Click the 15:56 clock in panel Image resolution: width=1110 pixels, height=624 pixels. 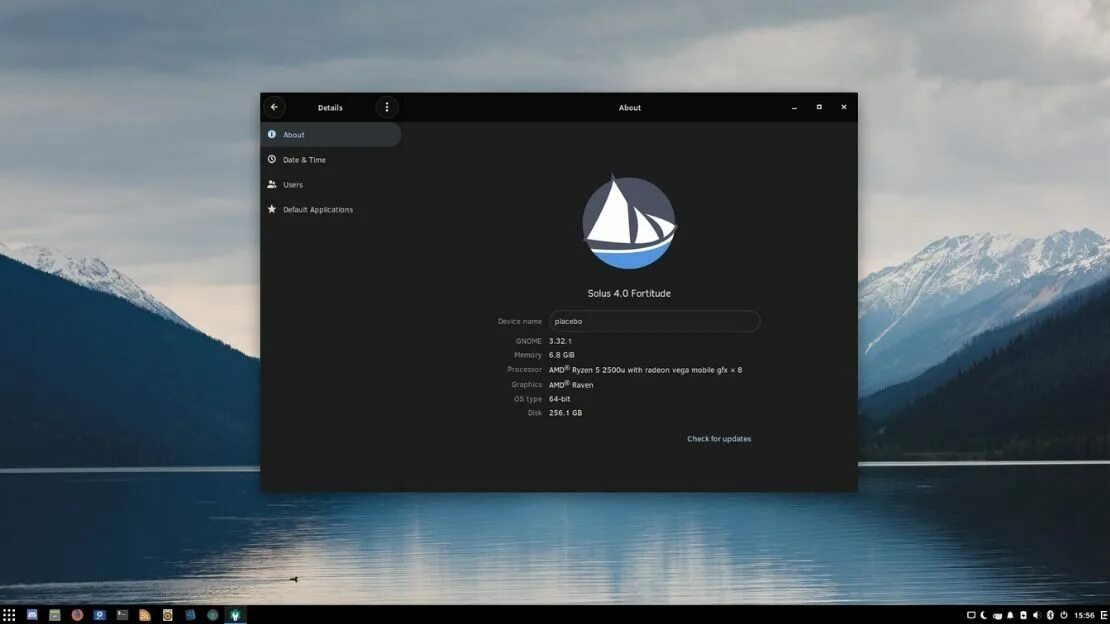tap(1085, 616)
